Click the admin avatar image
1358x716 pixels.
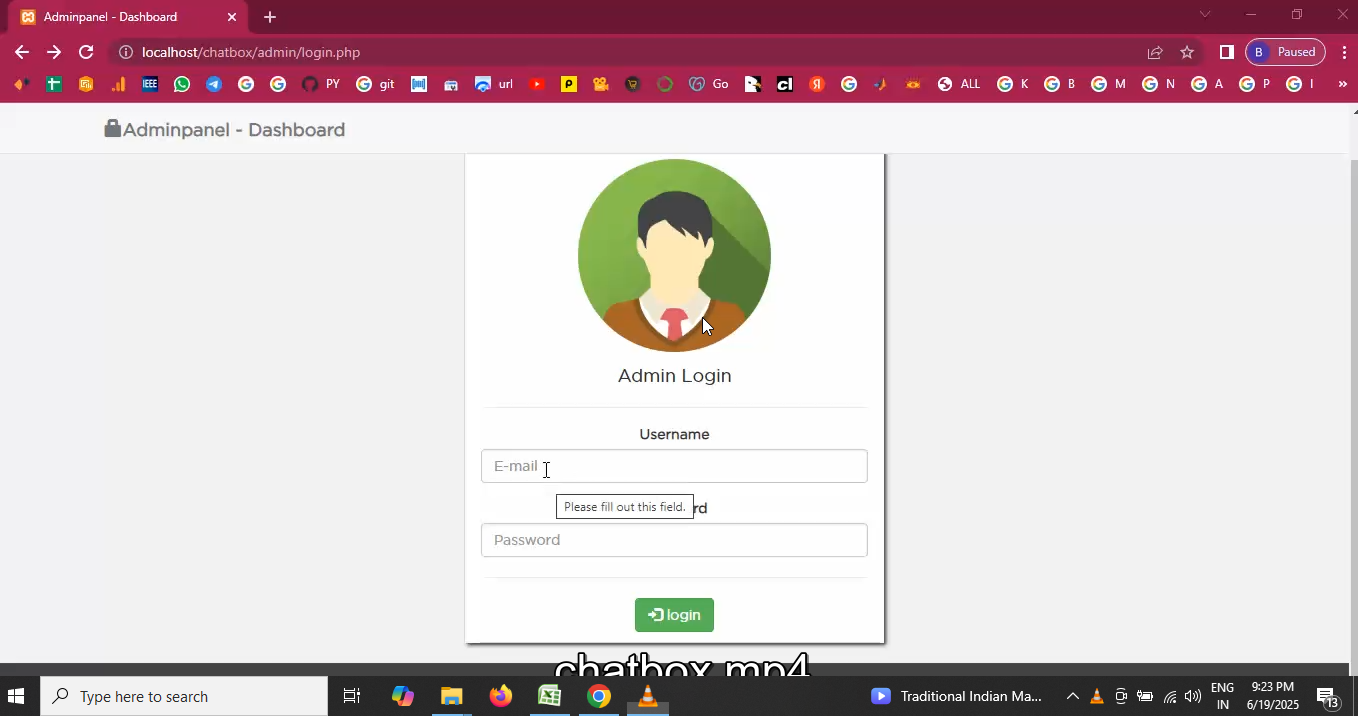point(674,255)
